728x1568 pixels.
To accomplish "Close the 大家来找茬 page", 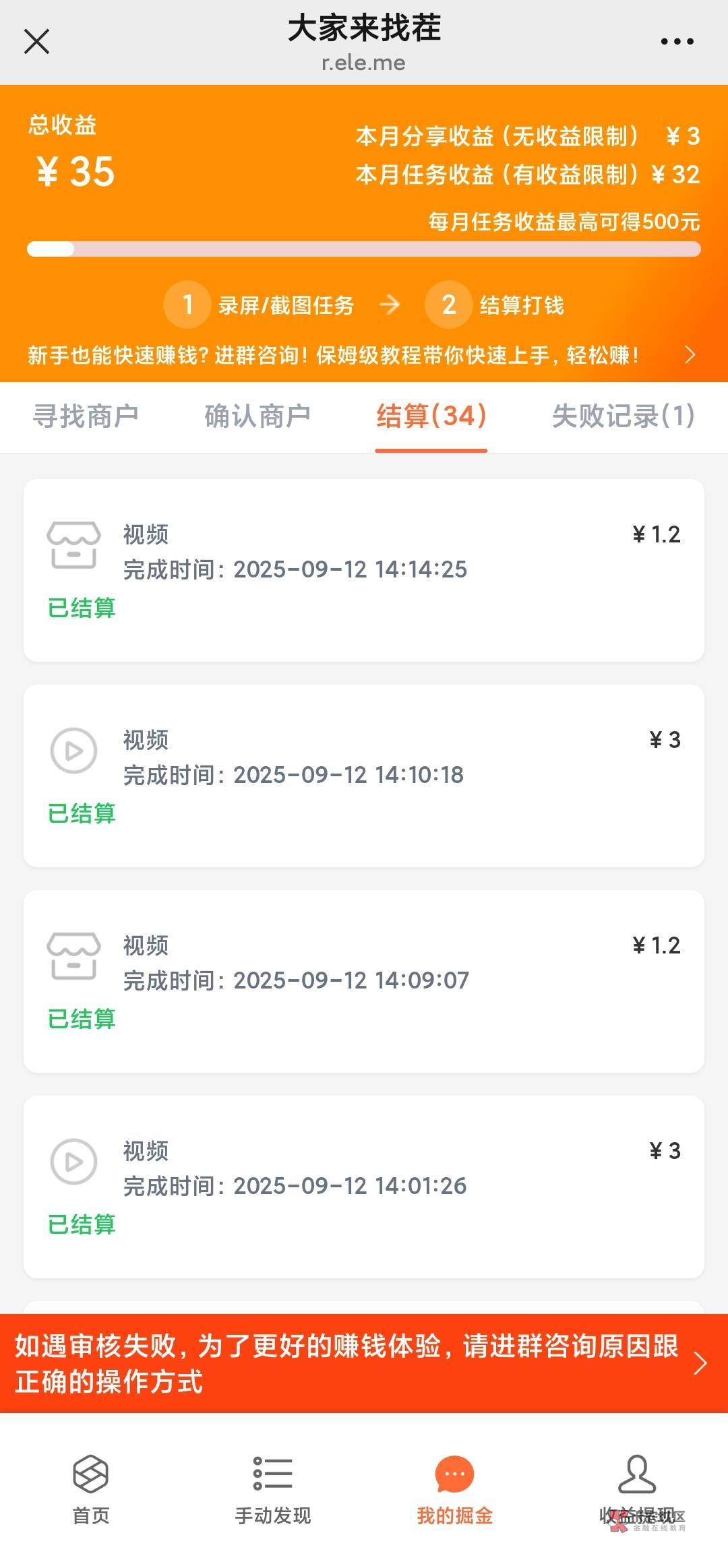I will (37, 41).
